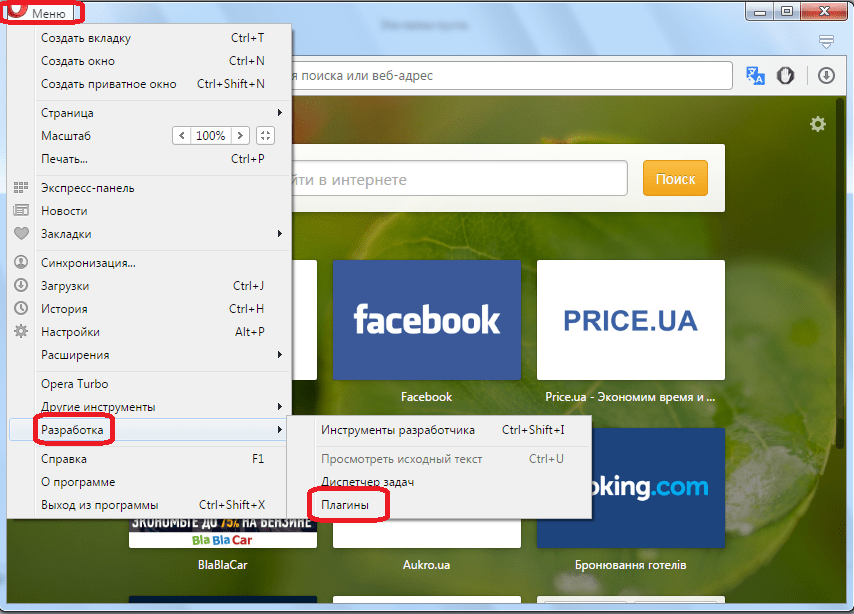Increase page zoom with right arrow
The width and height of the screenshot is (854, 614).
[x=240, y=136]
